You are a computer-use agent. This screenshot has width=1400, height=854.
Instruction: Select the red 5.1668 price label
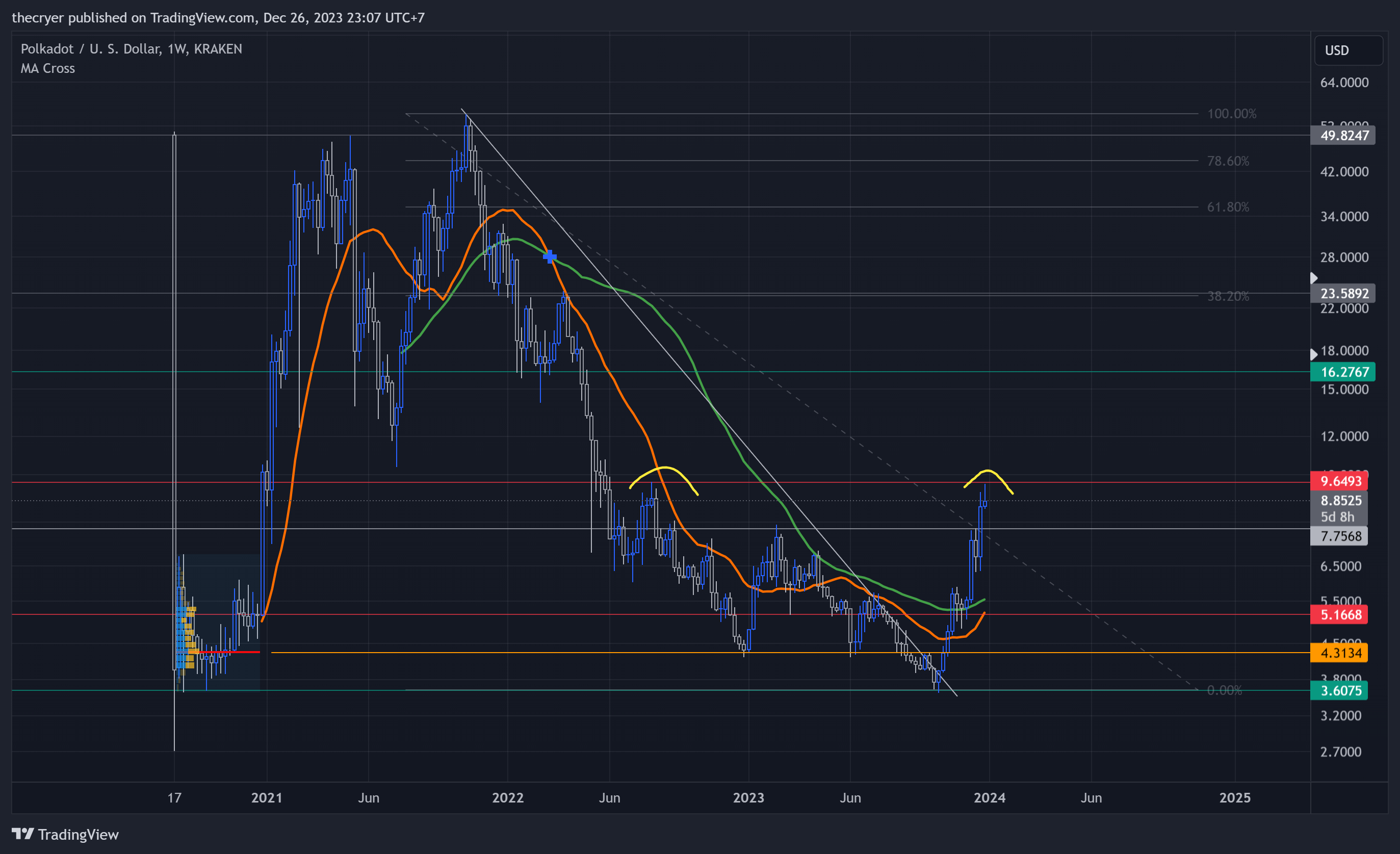pos(1339,614)
